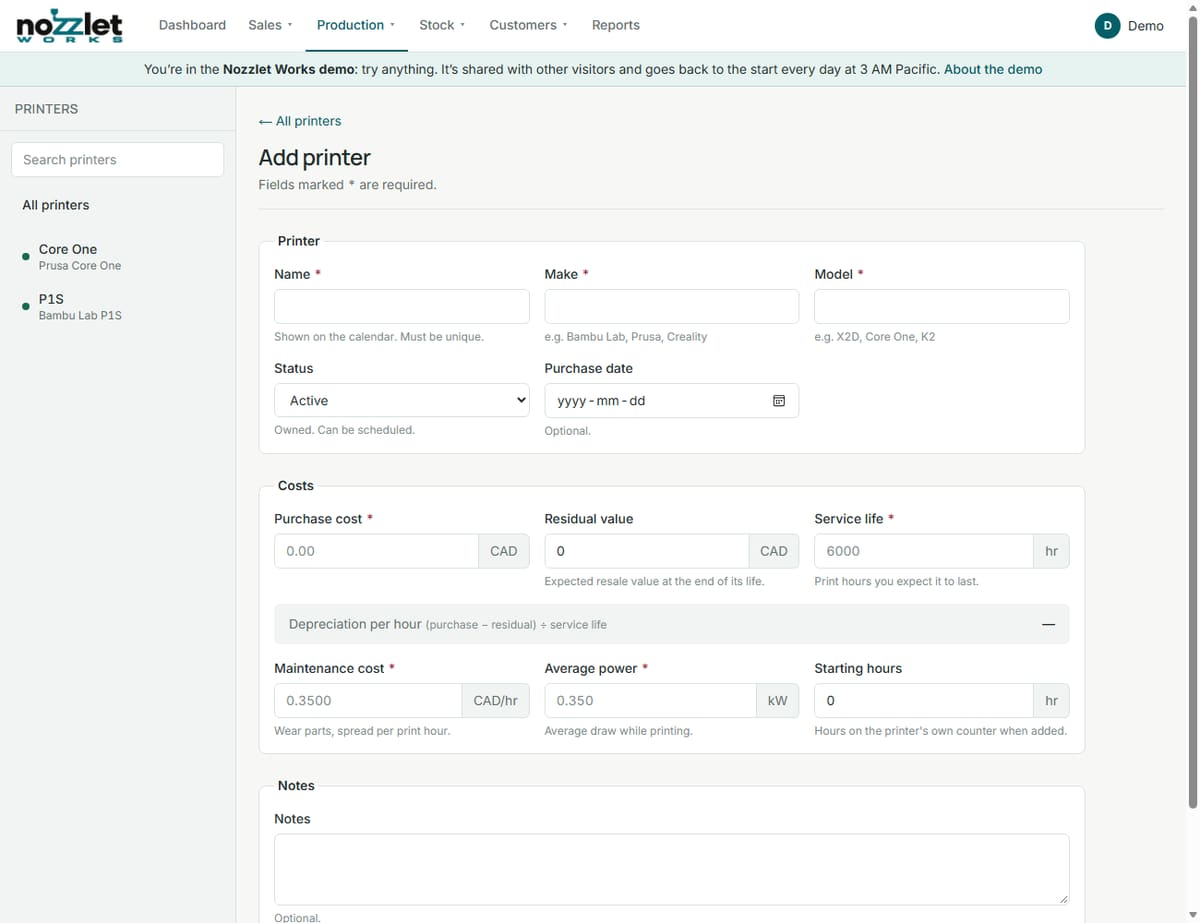
Task: Open the Nozzlet Works logo home link
Action: [x=69, y=25]
